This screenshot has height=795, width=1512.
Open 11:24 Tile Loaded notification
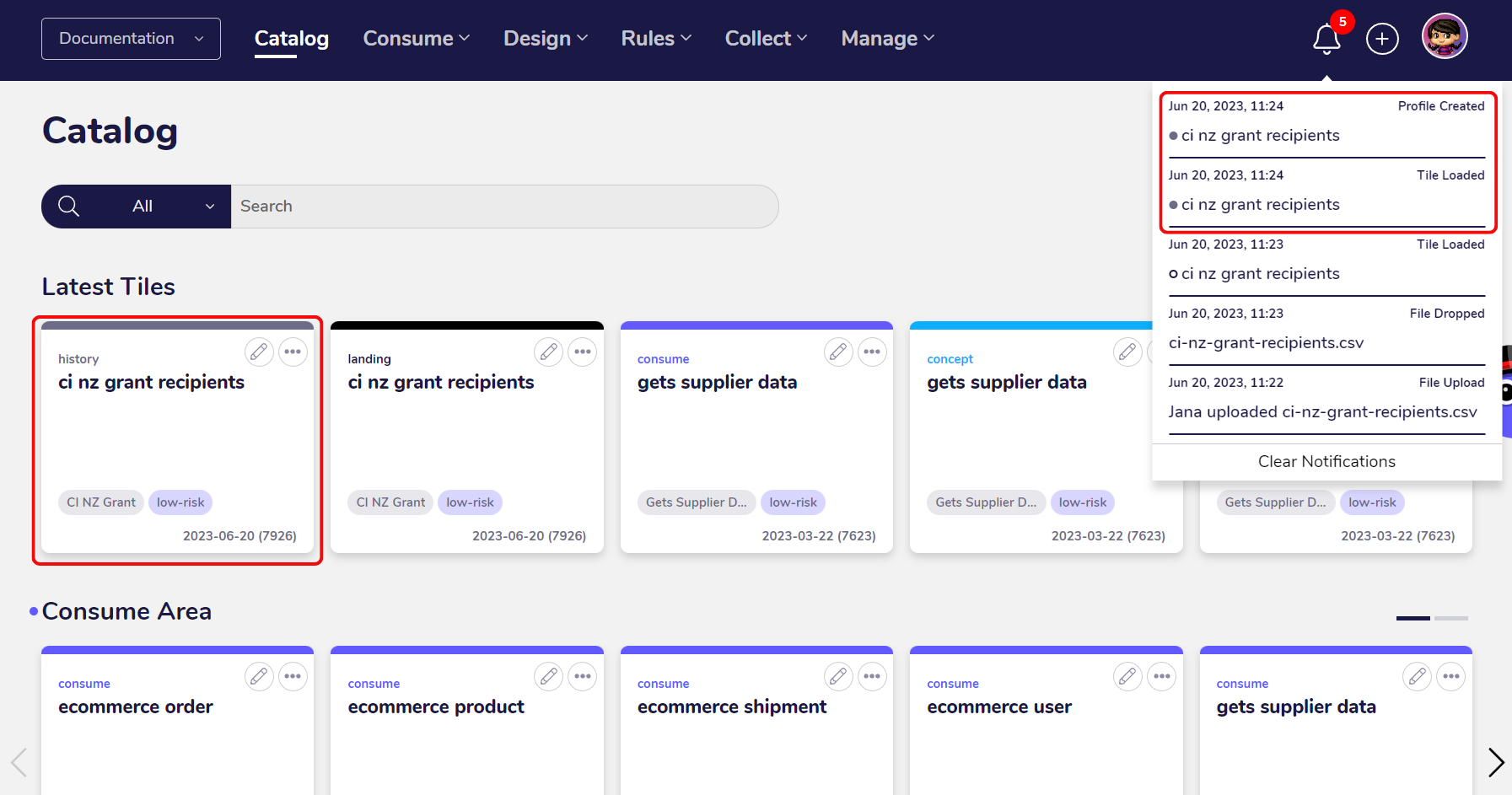pos(1326,196)
